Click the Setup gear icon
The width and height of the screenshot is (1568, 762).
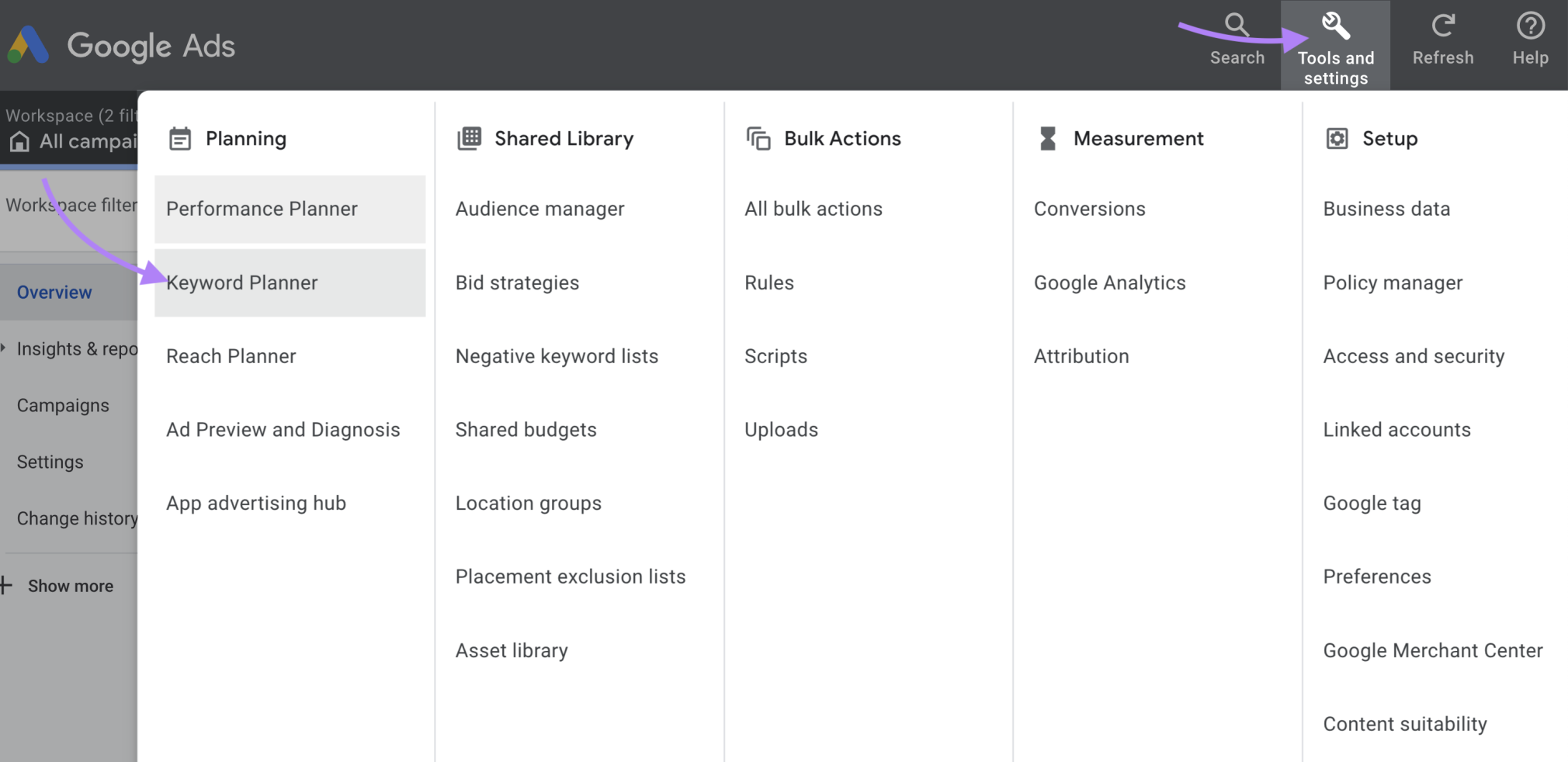pyautogui.click(x=1337, y=138)
